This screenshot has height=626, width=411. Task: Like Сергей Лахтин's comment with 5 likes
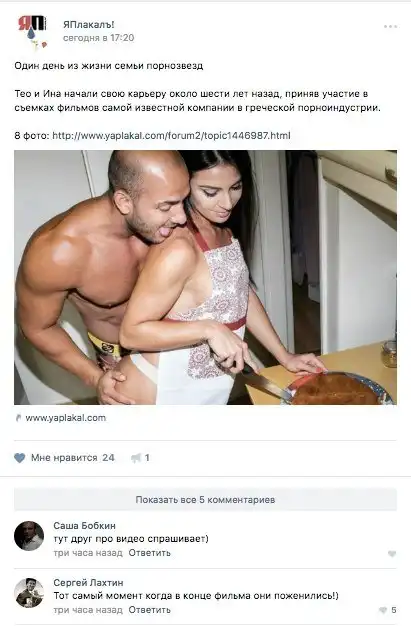pos(387,610)
